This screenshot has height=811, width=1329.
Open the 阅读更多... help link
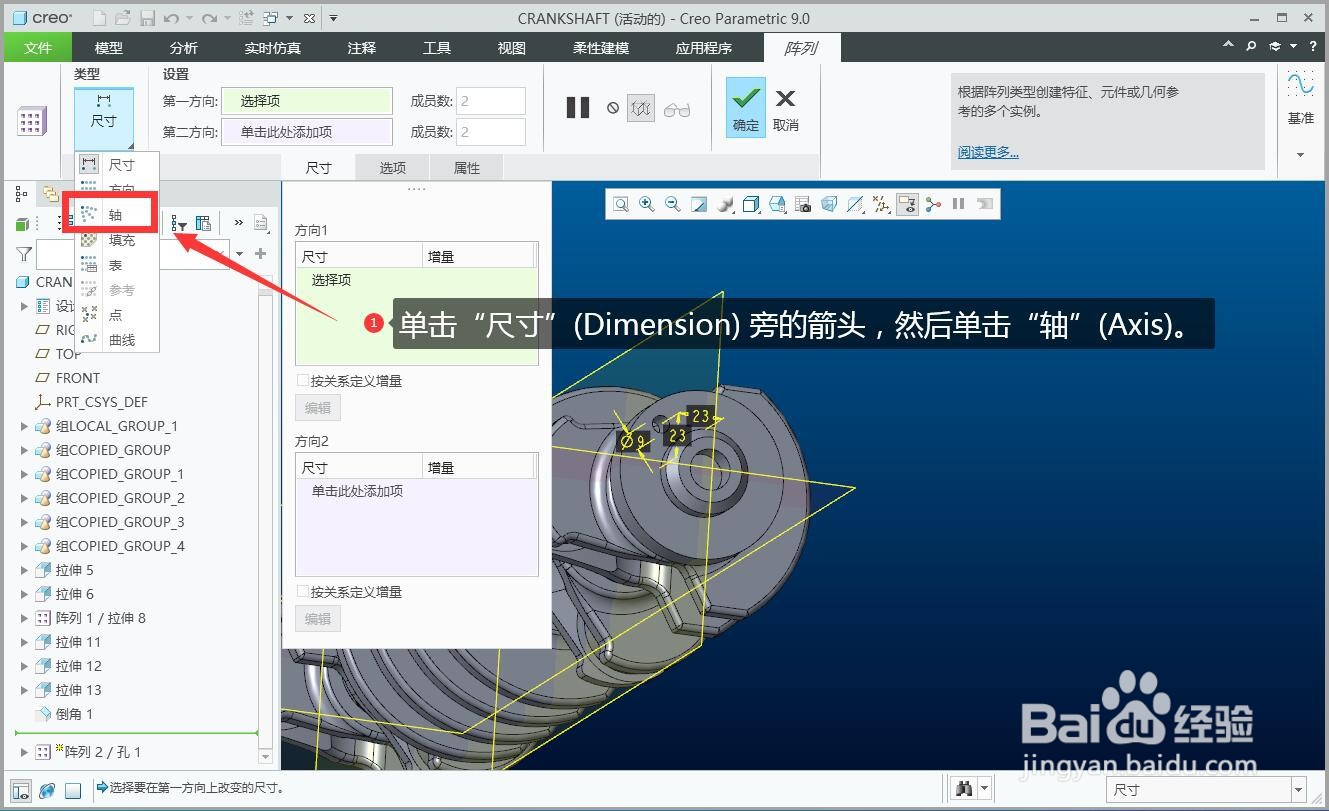(x=988, y=152)
